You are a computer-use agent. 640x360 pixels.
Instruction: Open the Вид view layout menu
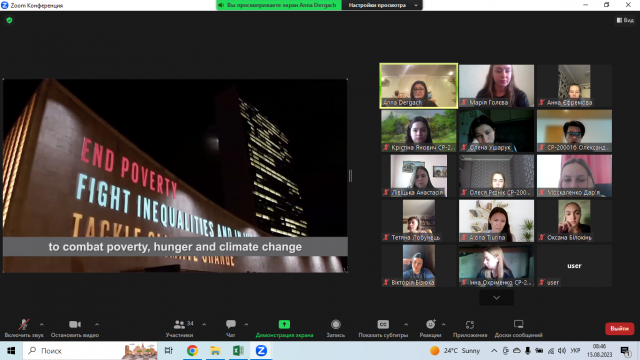(x=625, y=20)
